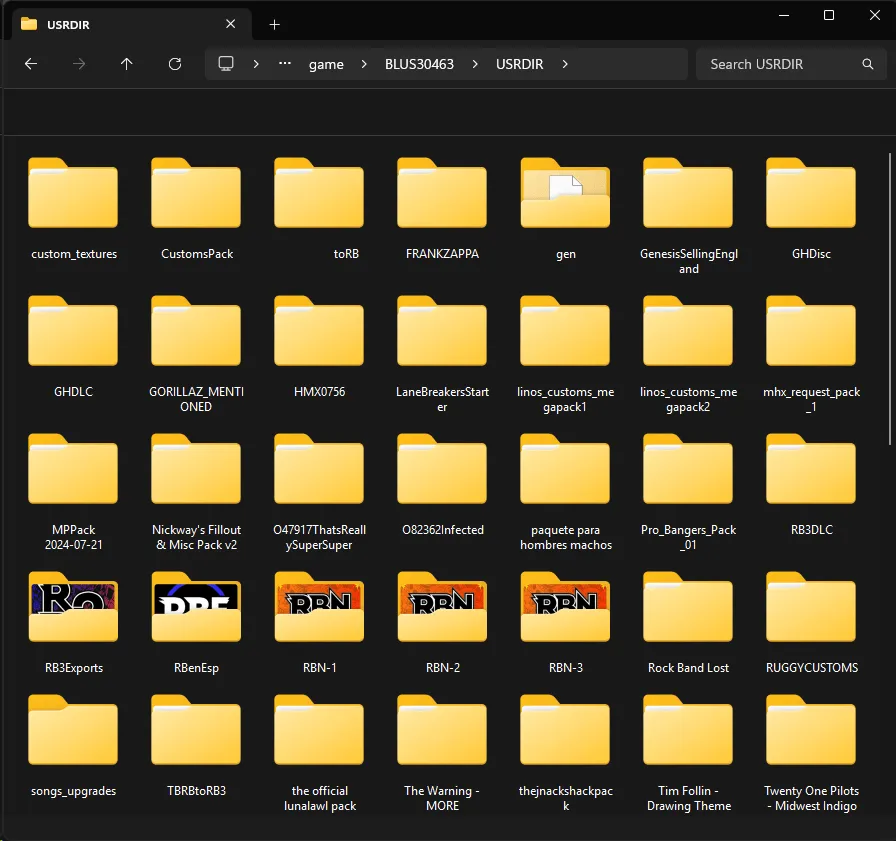Open a new File Explorer tab
The height and width of the screenshot is (841, 896).
[274, 23]
